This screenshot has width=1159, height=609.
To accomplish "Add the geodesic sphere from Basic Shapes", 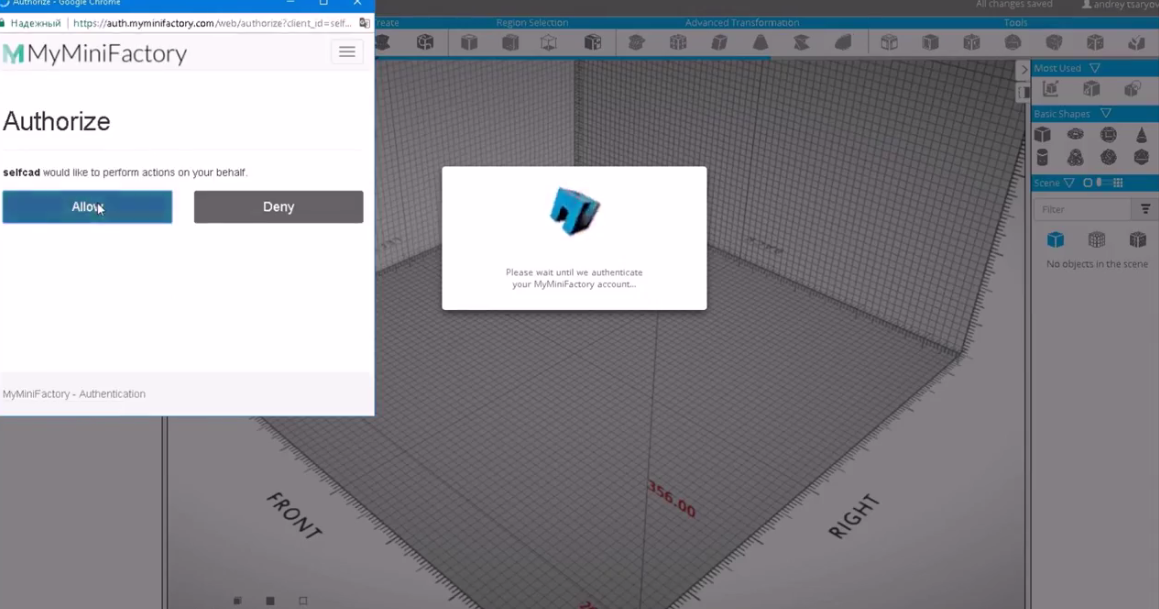I will [1109, 157].
